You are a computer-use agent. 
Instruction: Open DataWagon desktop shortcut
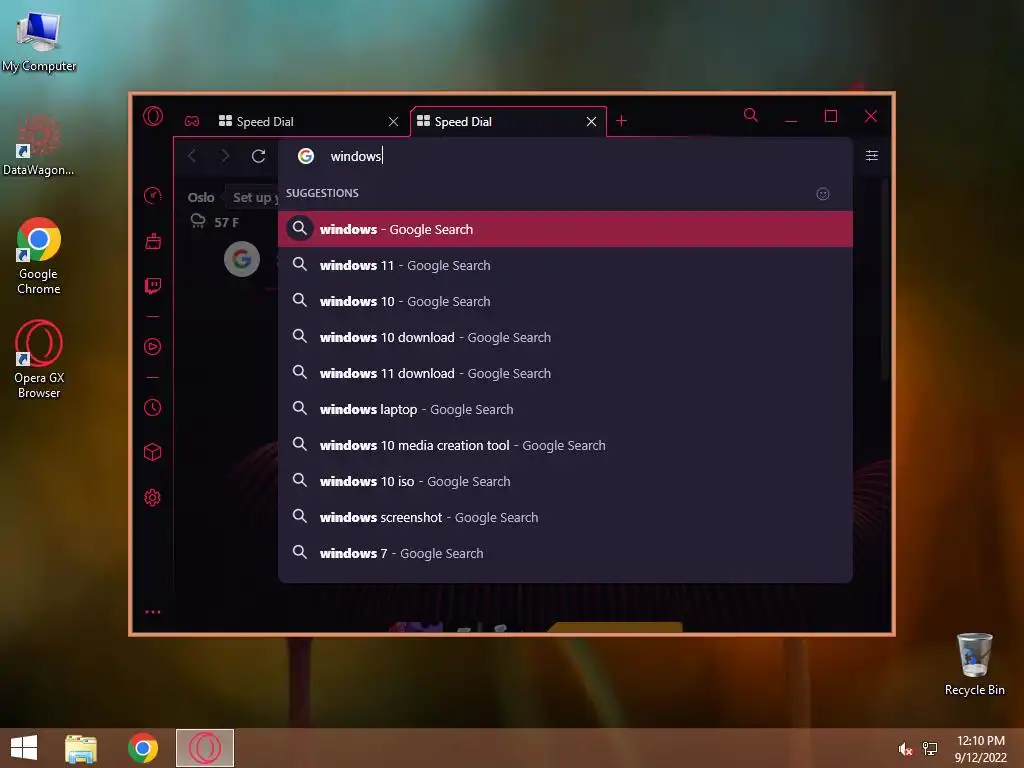[x=39, y=145]
